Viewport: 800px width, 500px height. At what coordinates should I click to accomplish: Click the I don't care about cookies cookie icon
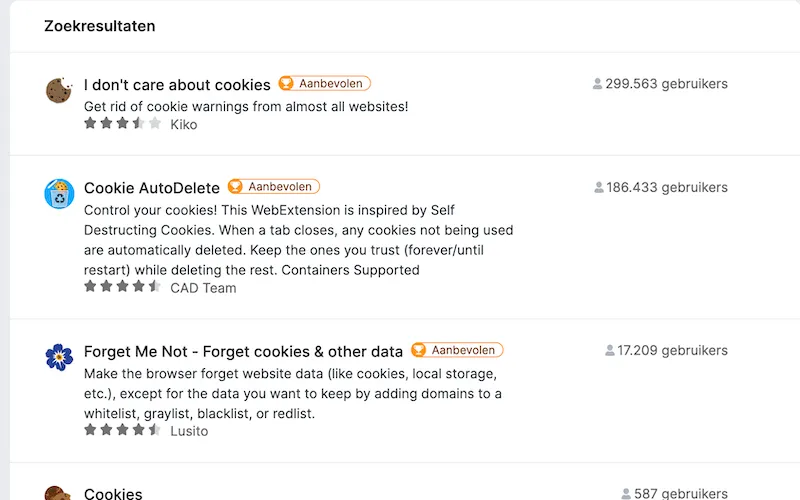[59, 90]
